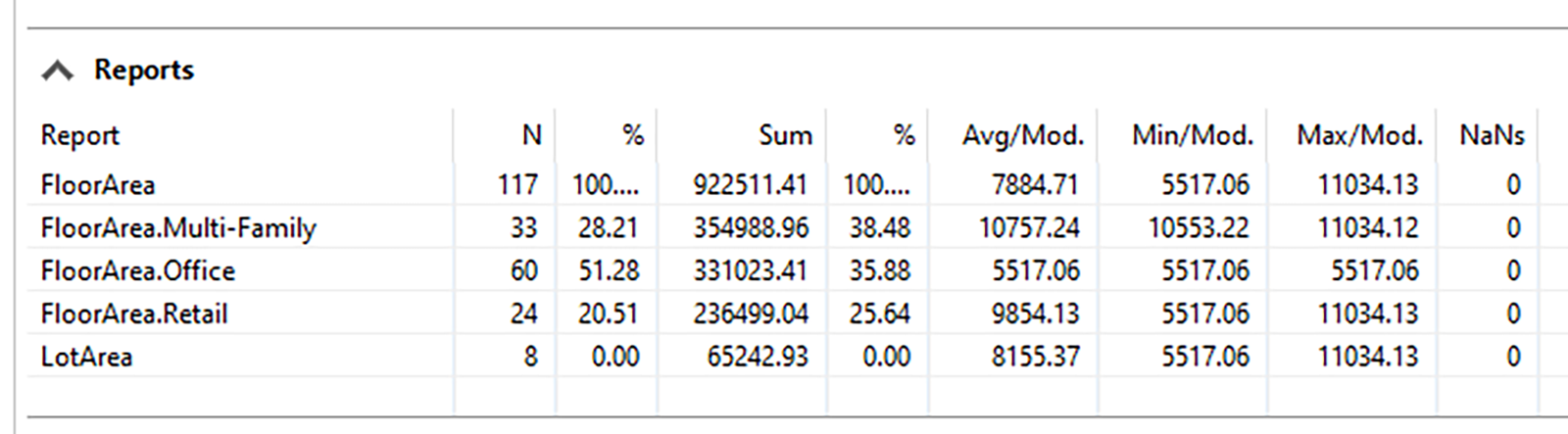This screenshot has height=434, width=1568.
Task: Sort by Avg/Mod. column header
Action: point(1022,135)
